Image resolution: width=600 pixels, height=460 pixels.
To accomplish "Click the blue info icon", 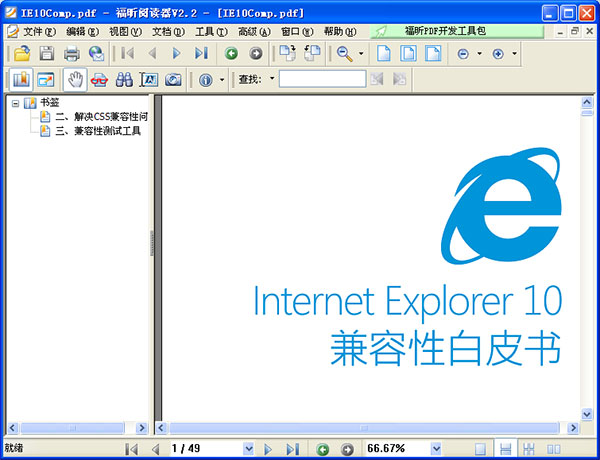I will click(x=206, y=80).
